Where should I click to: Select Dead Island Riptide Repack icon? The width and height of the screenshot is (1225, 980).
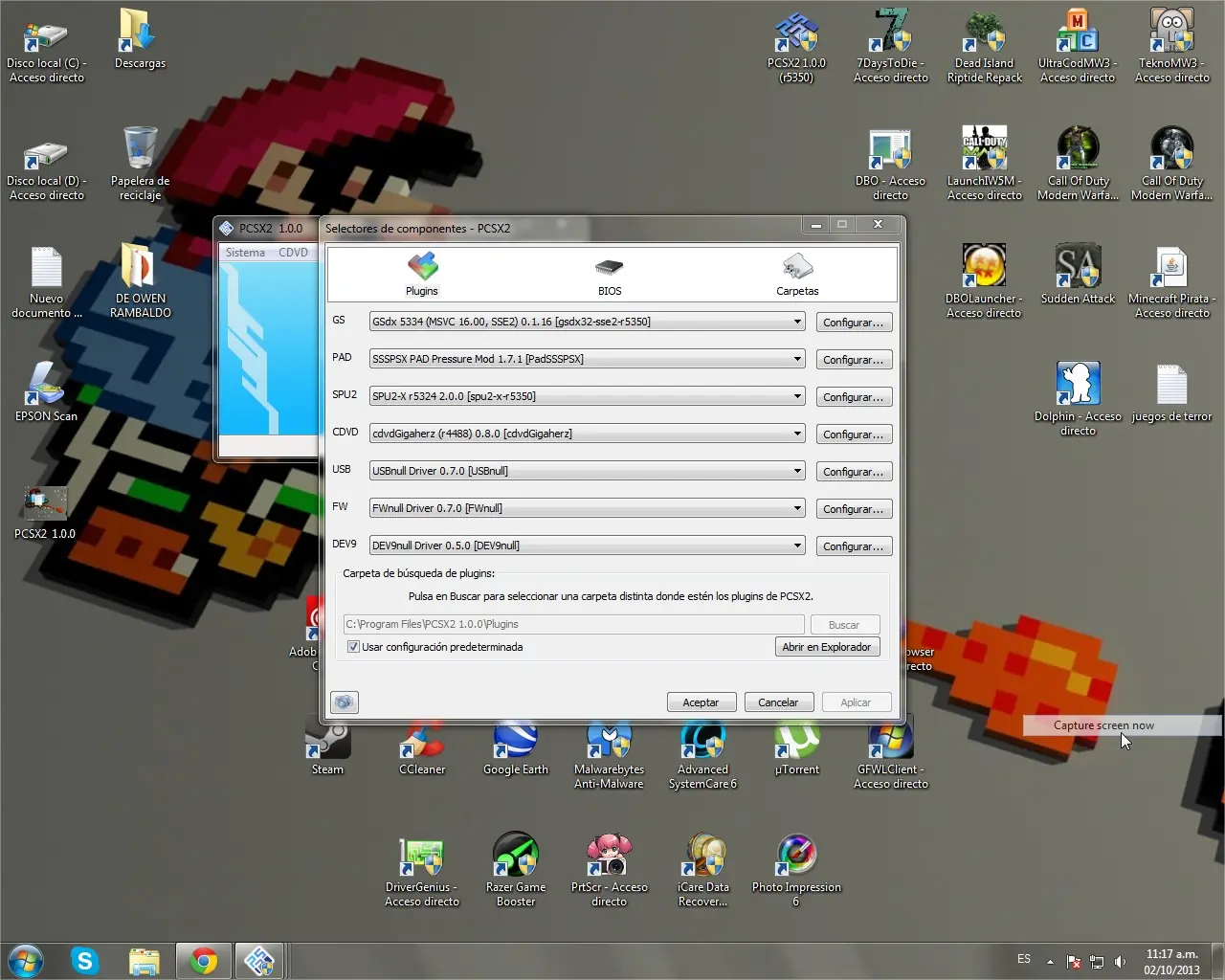click(985, 46)
